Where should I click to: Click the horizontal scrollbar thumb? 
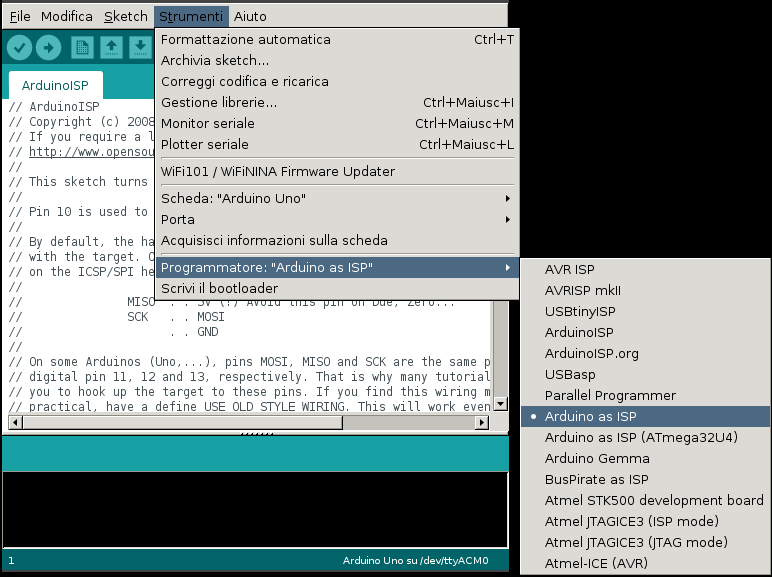pyautogui.click(x=183, y=422)
